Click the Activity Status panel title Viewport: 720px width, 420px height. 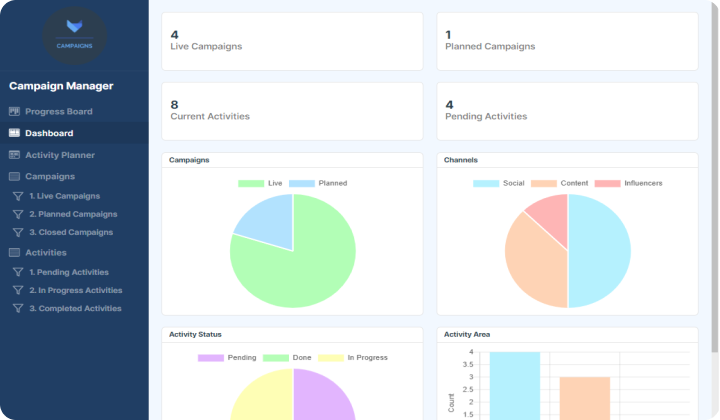tap(195, 334)
